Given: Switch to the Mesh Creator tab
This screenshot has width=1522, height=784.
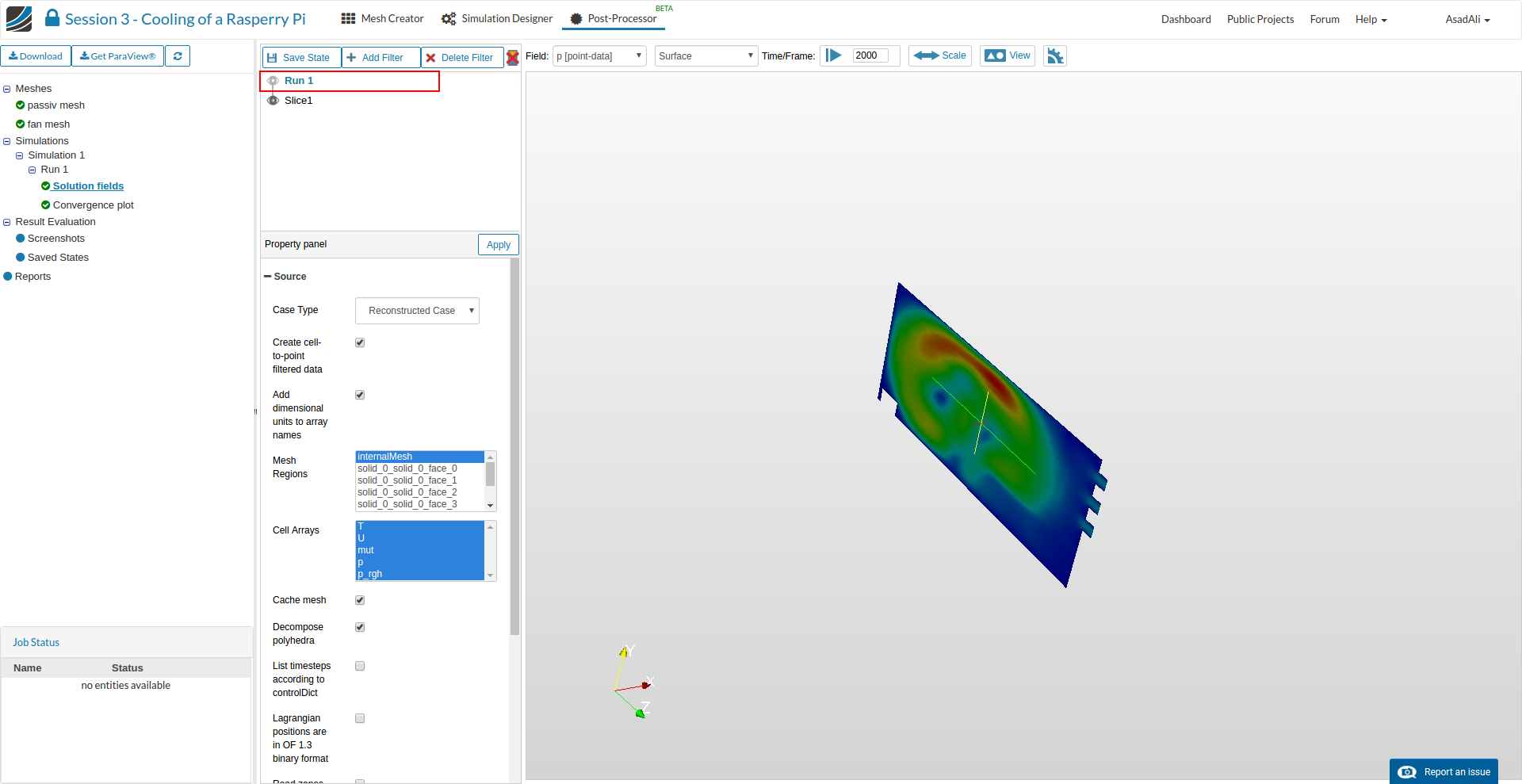Looking at the screenshot, I should click(x=382, y=19).
